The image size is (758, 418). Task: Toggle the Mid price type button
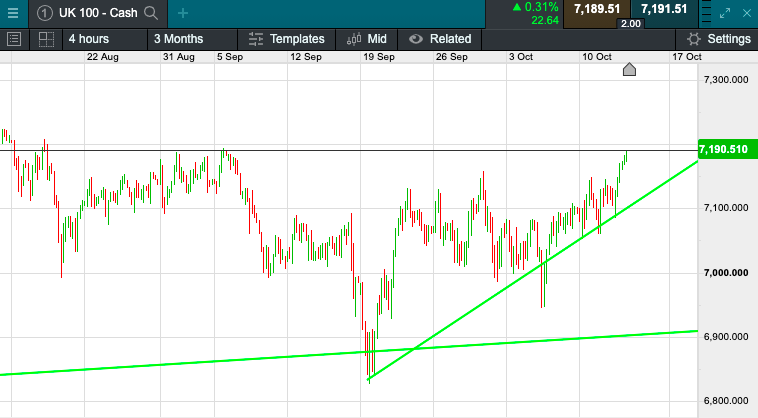point(367,39)
